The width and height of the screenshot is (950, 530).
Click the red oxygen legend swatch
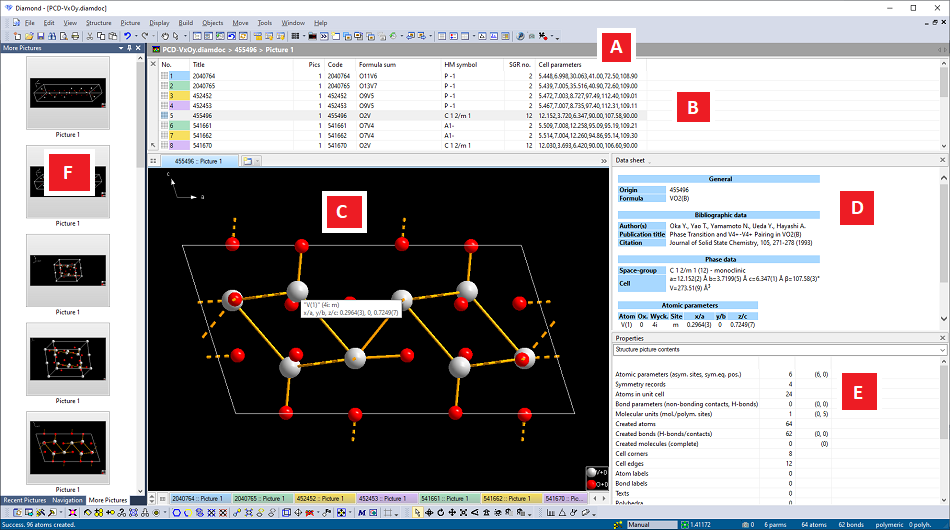[x=591, y=486]
